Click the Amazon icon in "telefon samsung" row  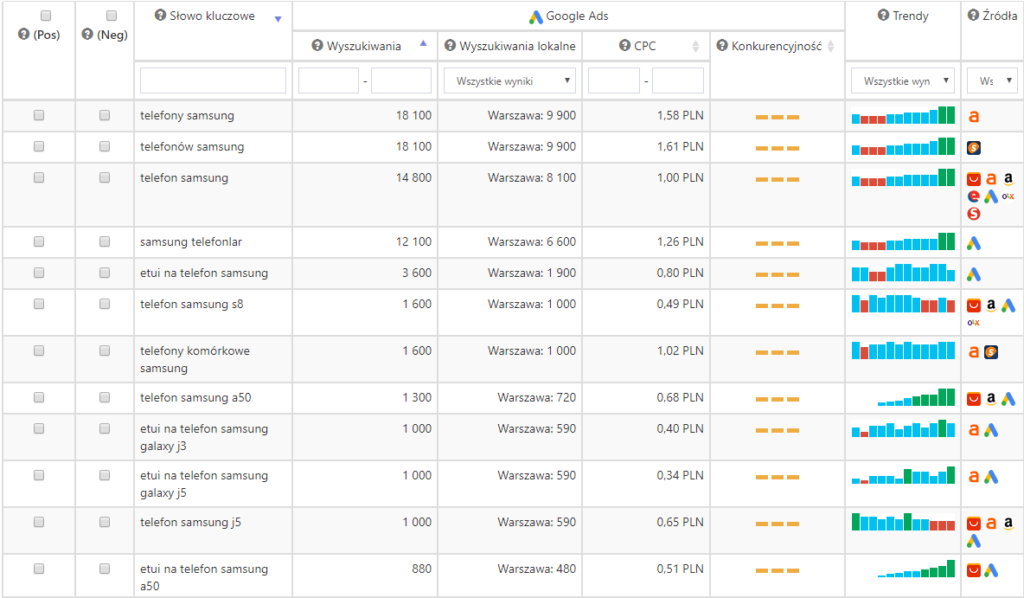(x=1008, y=178)
